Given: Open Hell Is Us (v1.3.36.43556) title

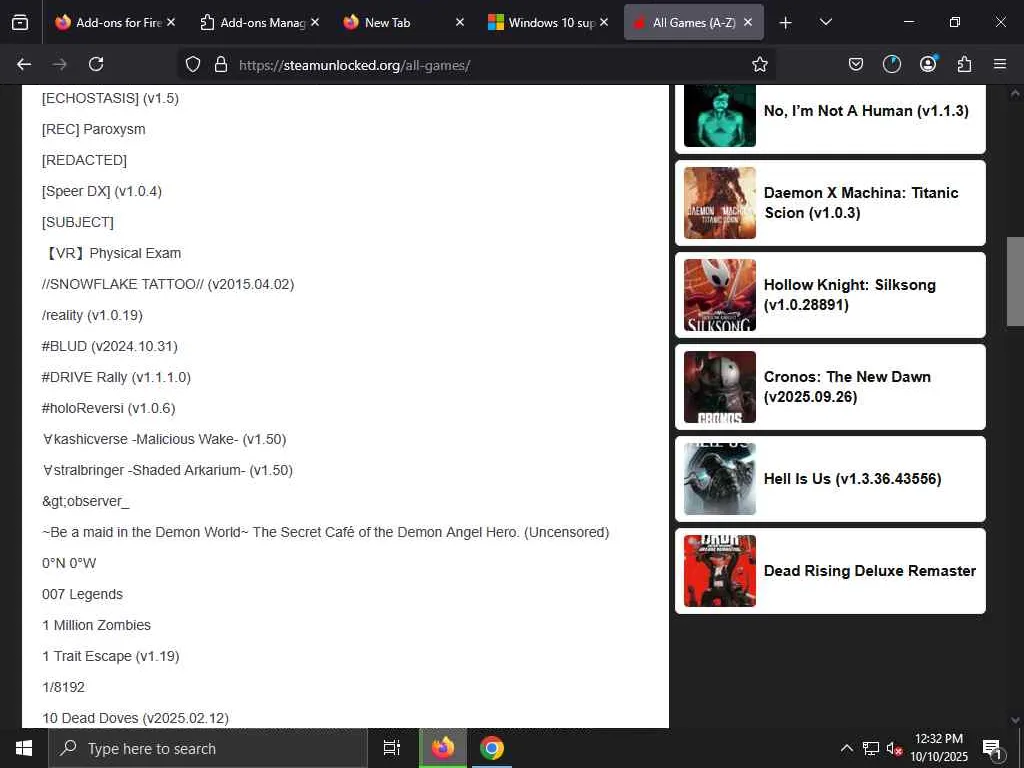Looking at the screenshot, I should click(x=852, y=479).
